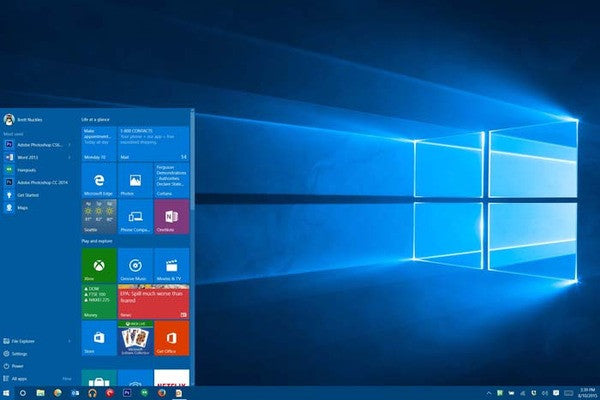This screenshot has width=600, height=400.
Task: Open the Netflix tile
Action: 171,378
